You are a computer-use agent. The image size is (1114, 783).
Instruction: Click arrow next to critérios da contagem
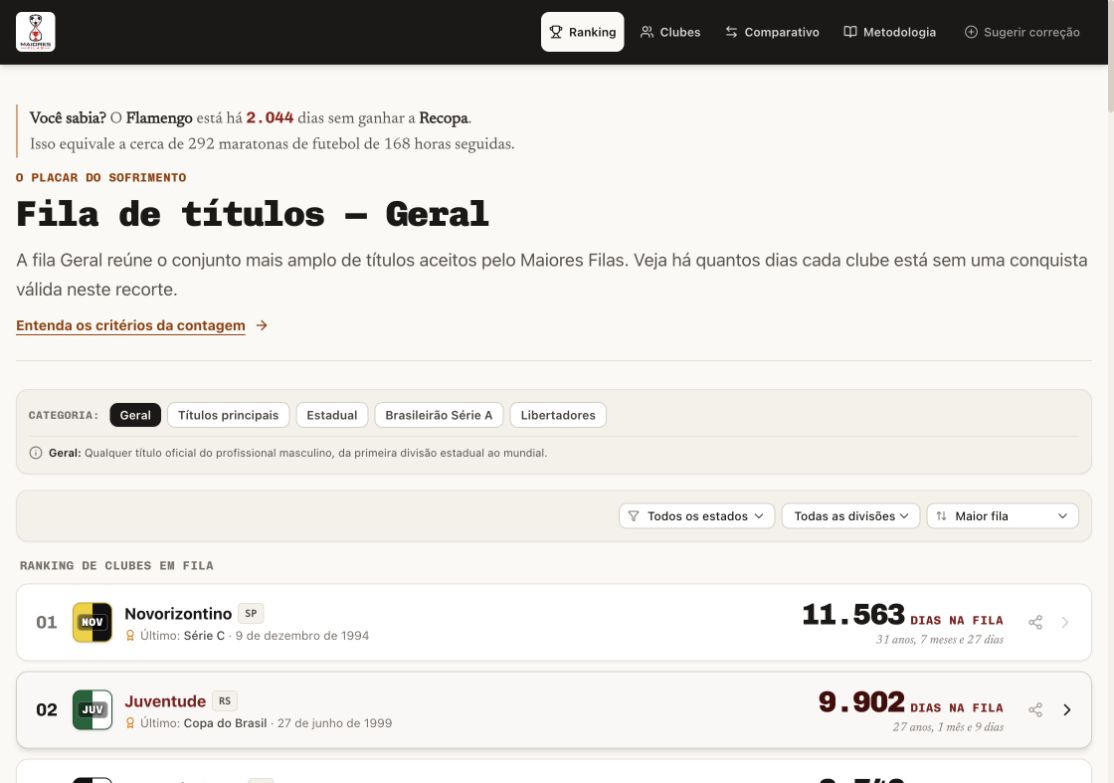pos(261,325)
